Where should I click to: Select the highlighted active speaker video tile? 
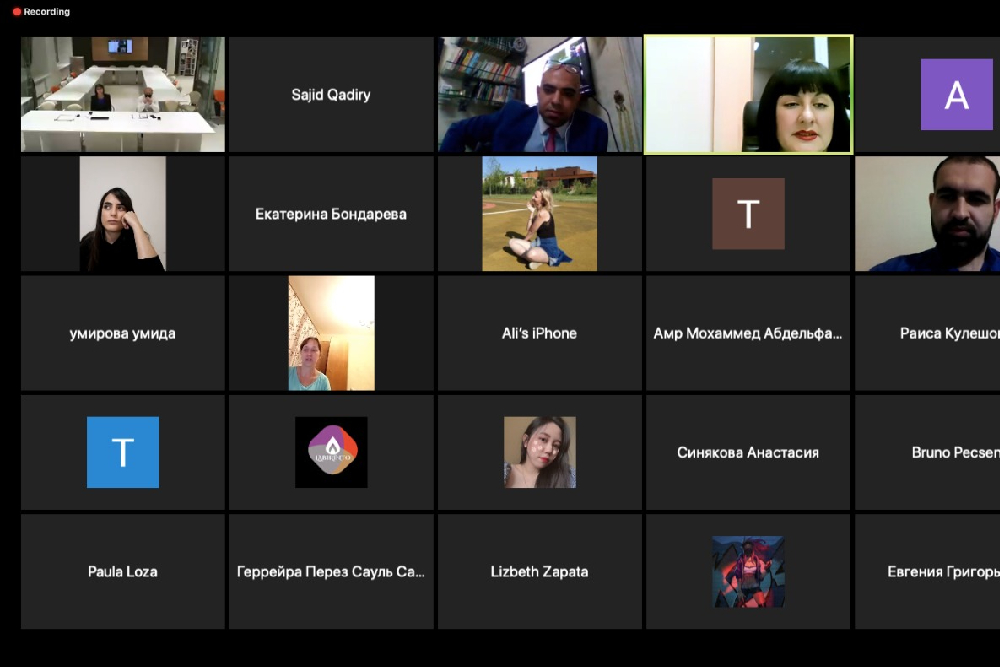[748, 94]
